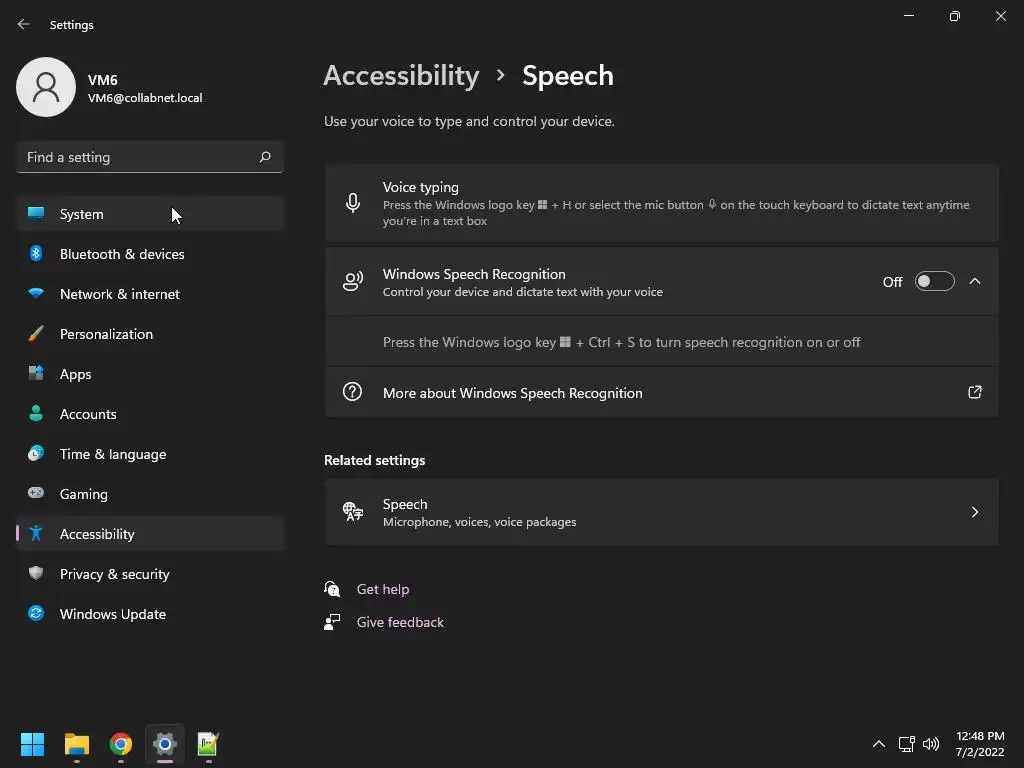Go to Time & language
This screenshot has height=768, width=1024.
(150, 454)
